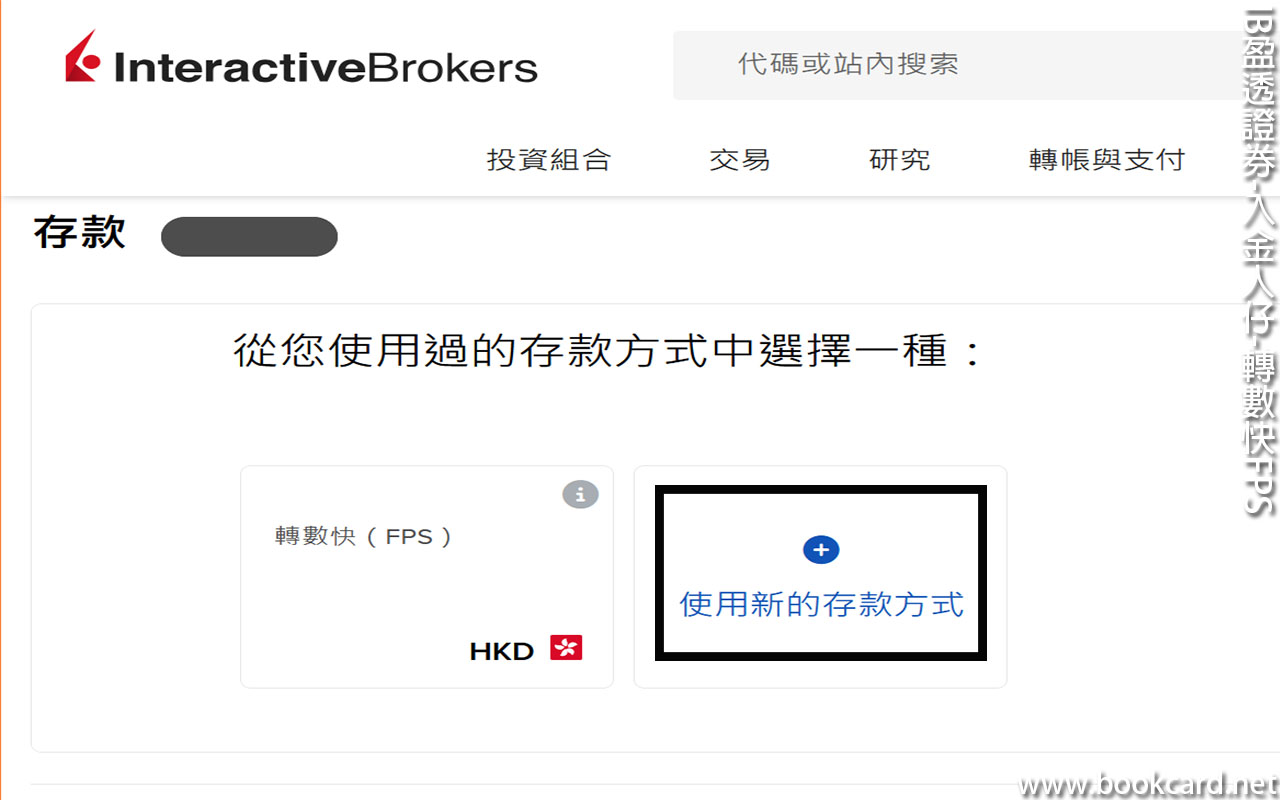
Task: Click the Hong Kong flag icon
Action: tap(566, 648)
